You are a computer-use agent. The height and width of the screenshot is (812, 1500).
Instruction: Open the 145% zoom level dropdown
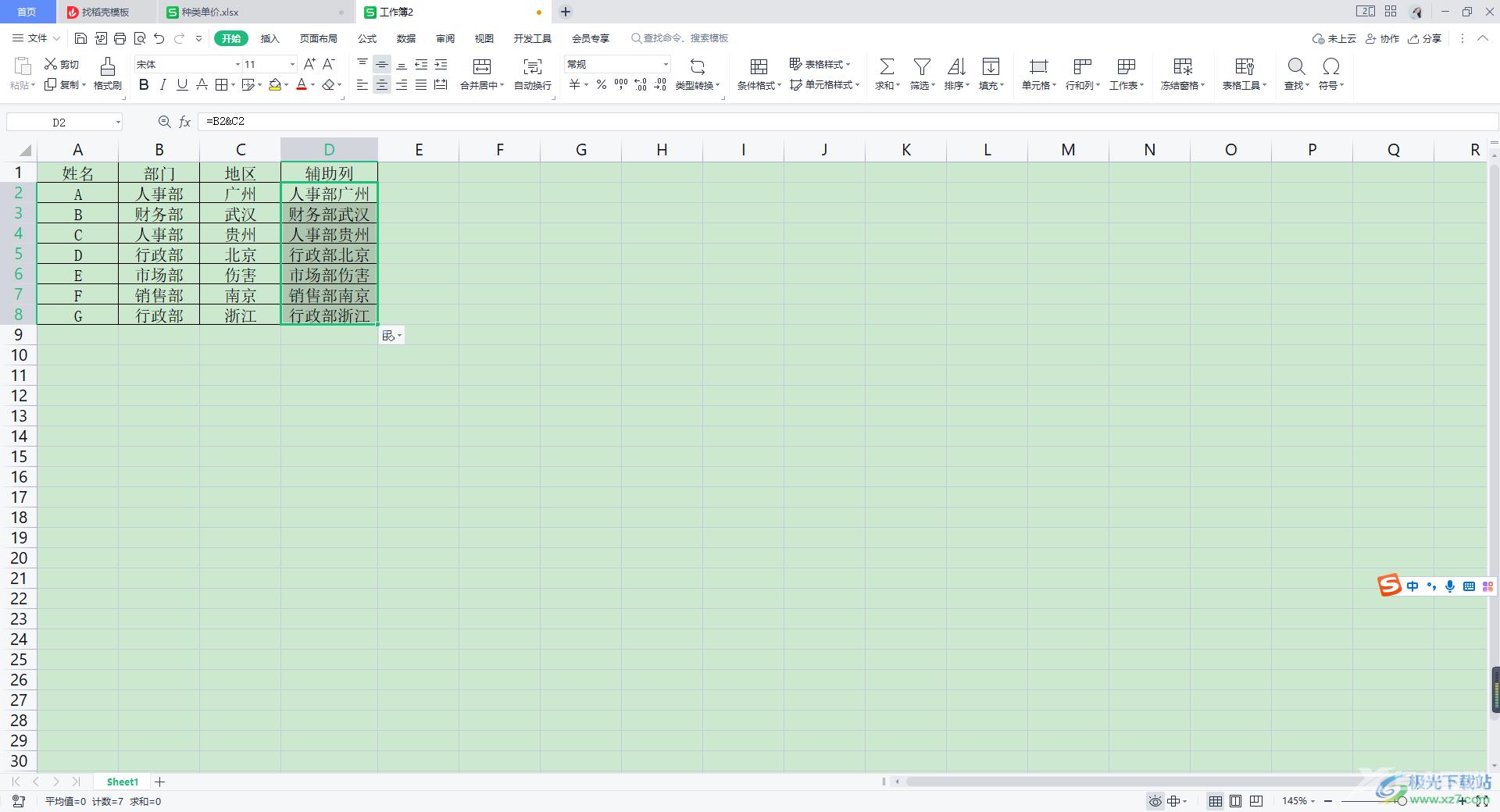click(x=1298, y=801)
